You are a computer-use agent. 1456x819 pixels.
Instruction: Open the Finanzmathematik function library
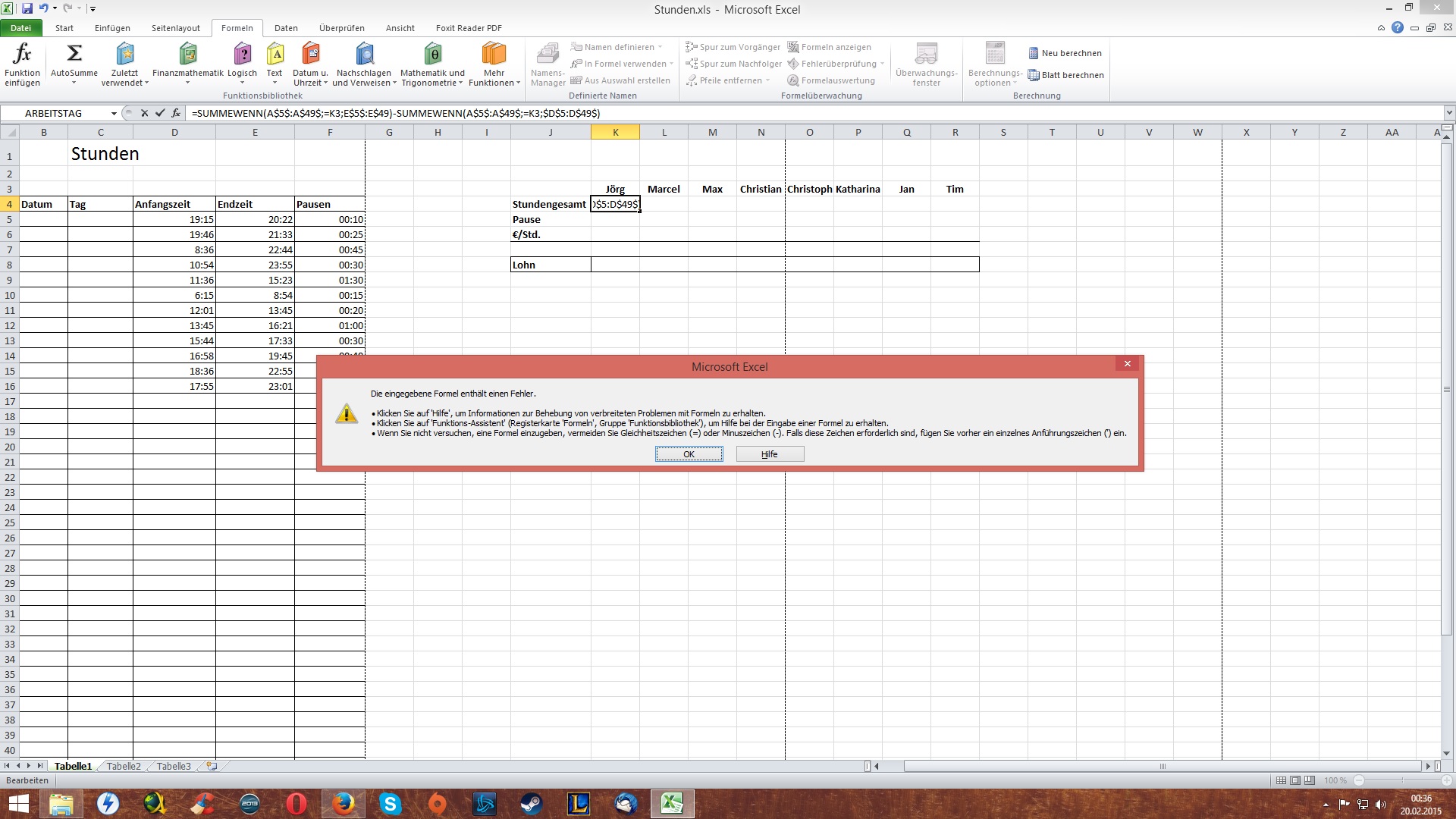click(187, 55)
